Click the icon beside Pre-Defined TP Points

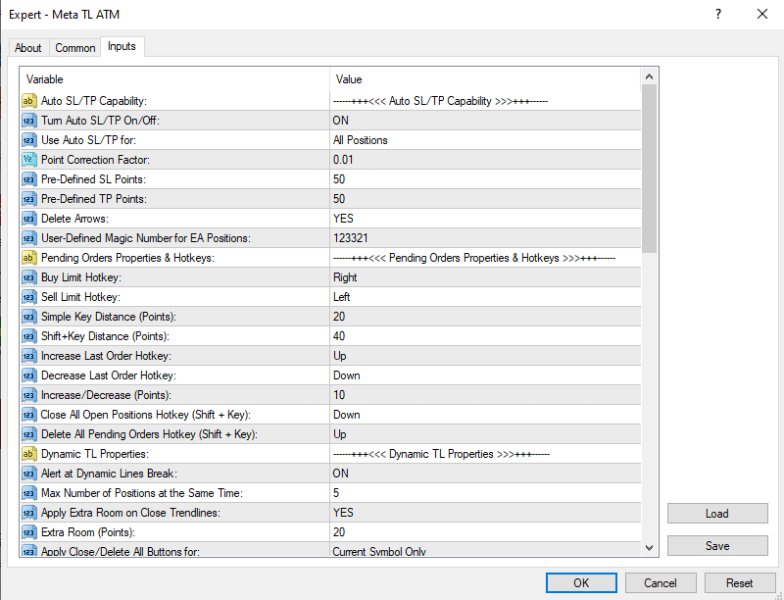[x=28, y=199]
